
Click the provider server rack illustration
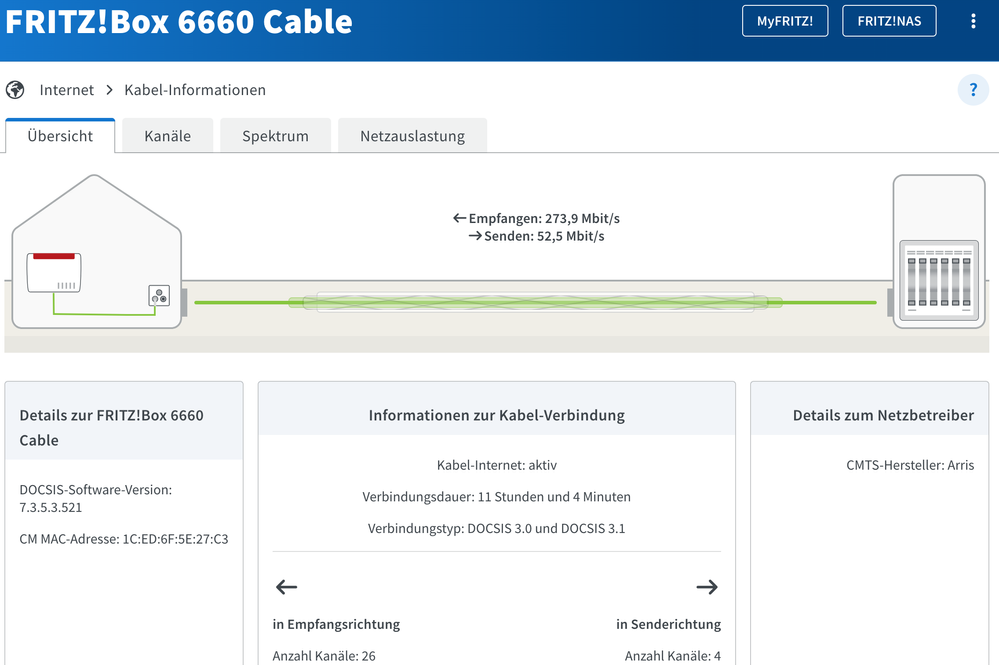click(x=939, y=252)
